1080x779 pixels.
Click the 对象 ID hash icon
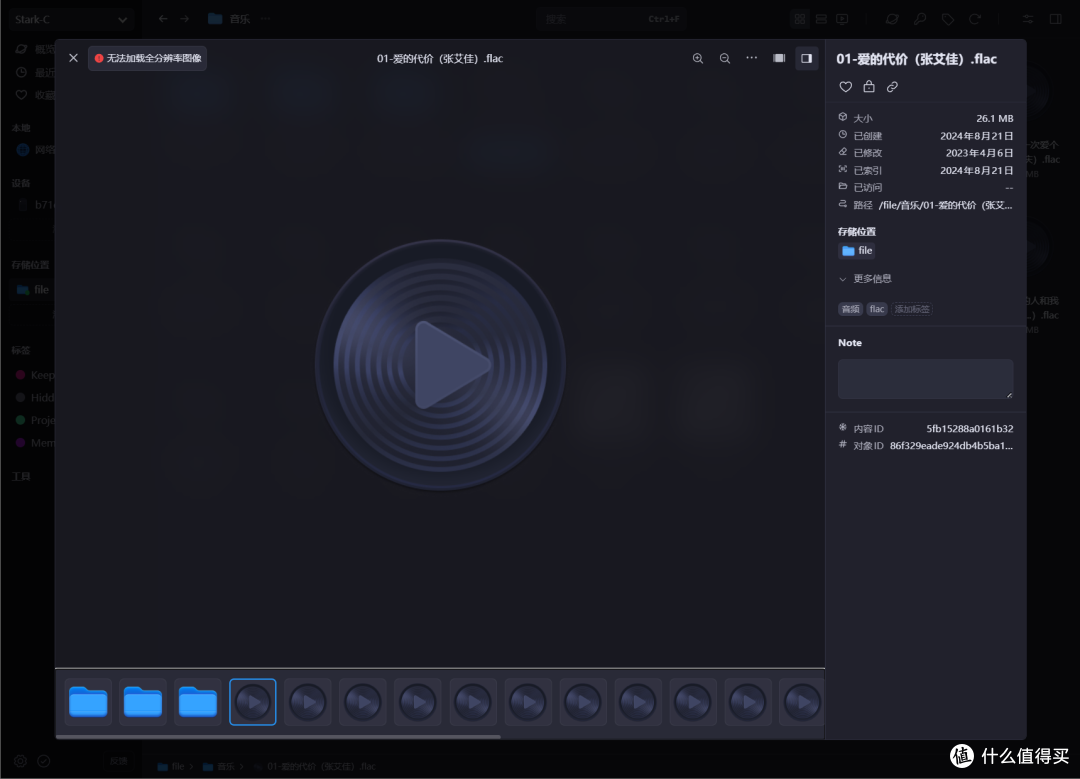point(842,445)
